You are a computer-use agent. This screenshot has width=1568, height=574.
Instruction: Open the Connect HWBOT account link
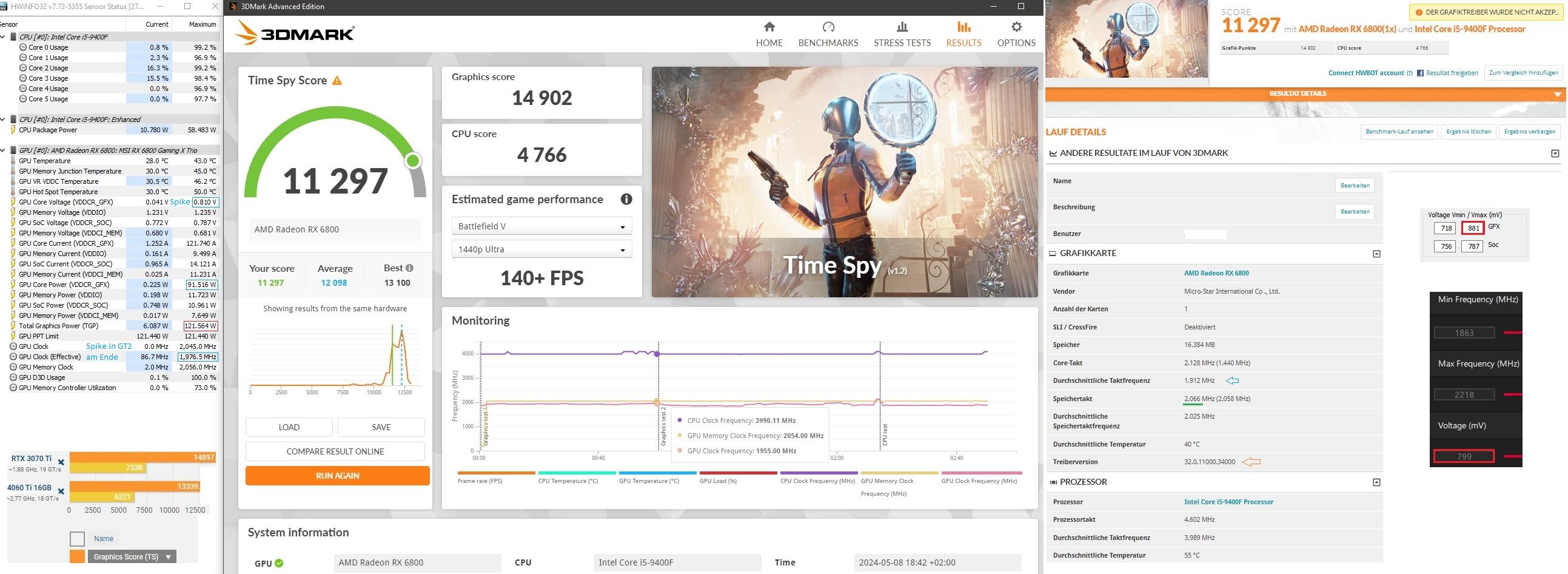(x=1366, y=73)
